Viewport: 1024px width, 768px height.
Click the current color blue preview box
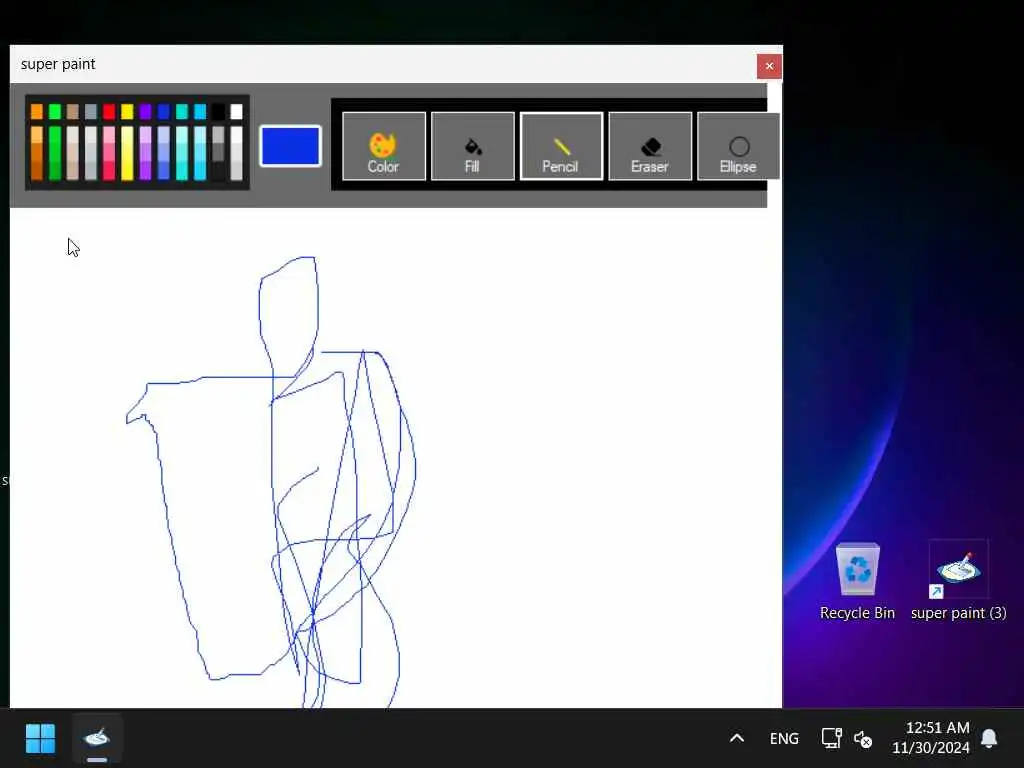coord(291,146)
